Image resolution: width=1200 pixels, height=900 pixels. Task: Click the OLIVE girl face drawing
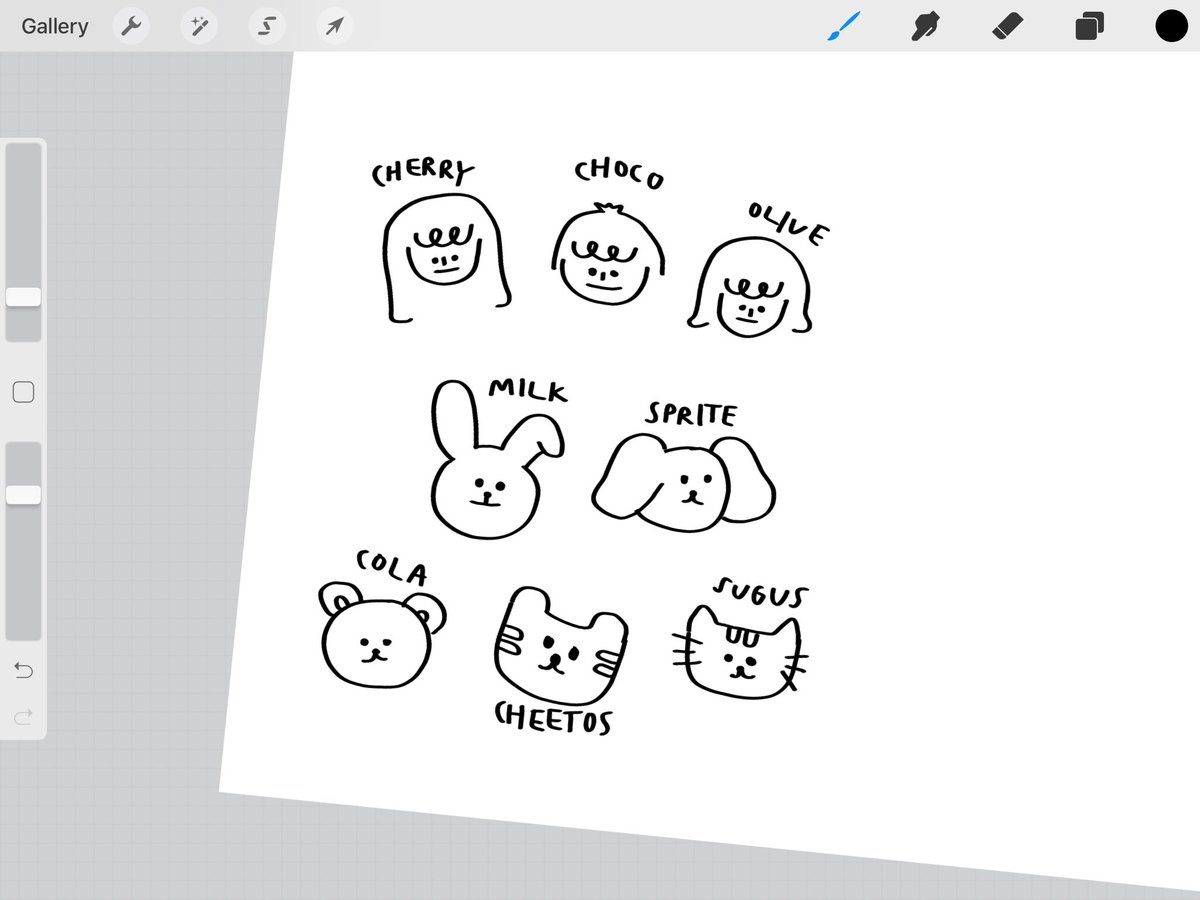point(750,287)
